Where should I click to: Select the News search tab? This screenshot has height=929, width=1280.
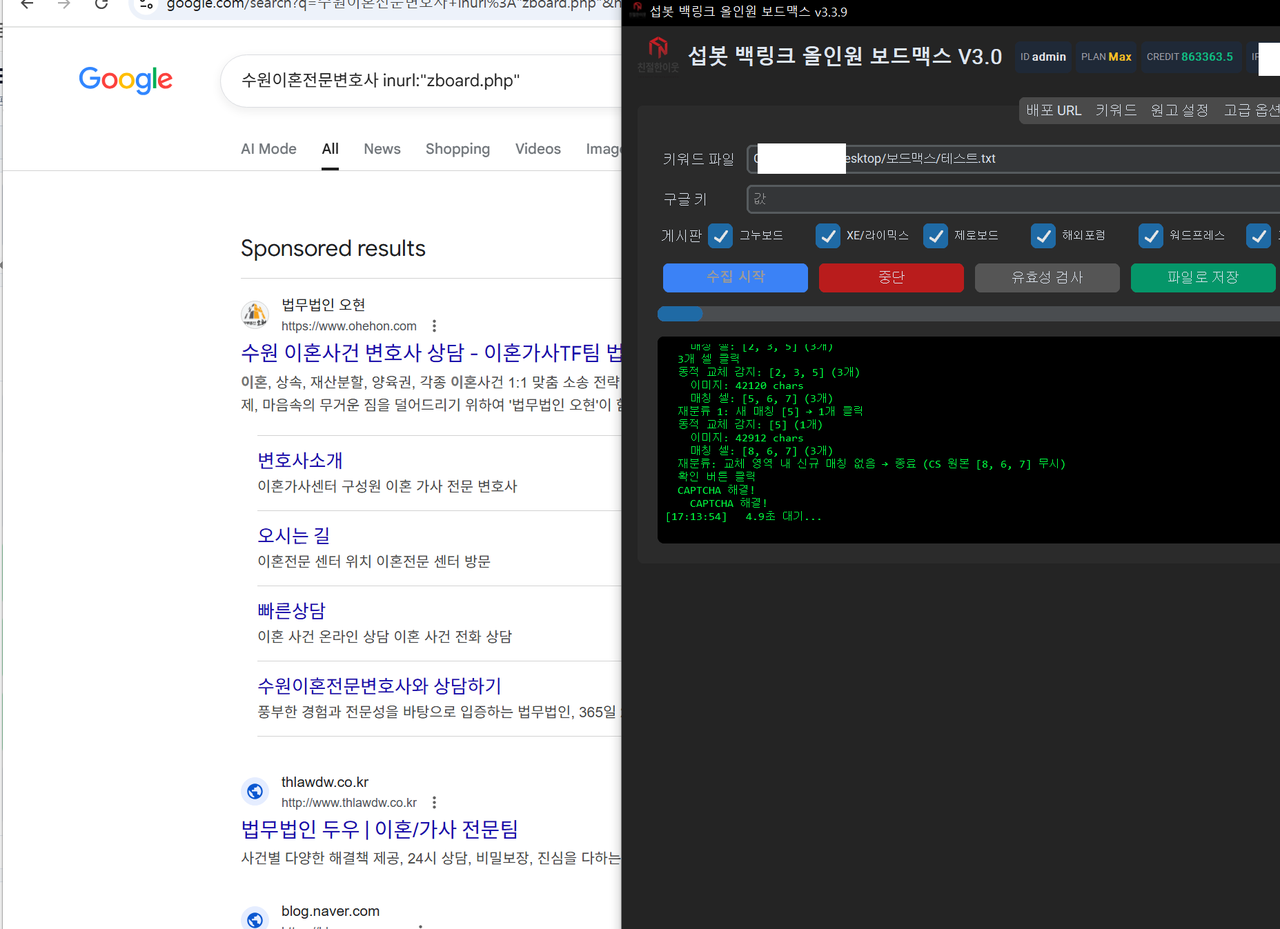pyautogui.click(x=382, y=149)
